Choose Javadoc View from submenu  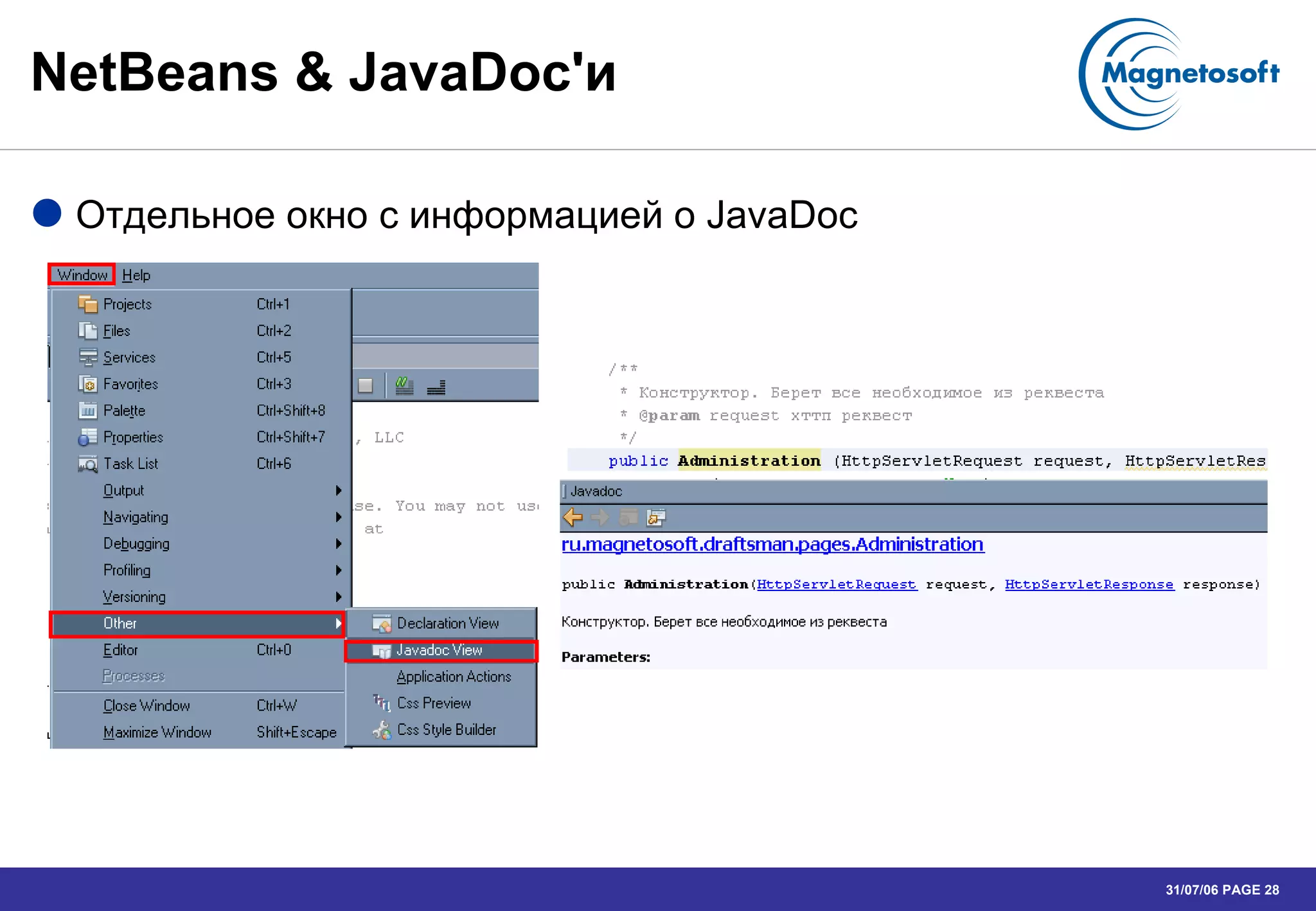point(441,650)
